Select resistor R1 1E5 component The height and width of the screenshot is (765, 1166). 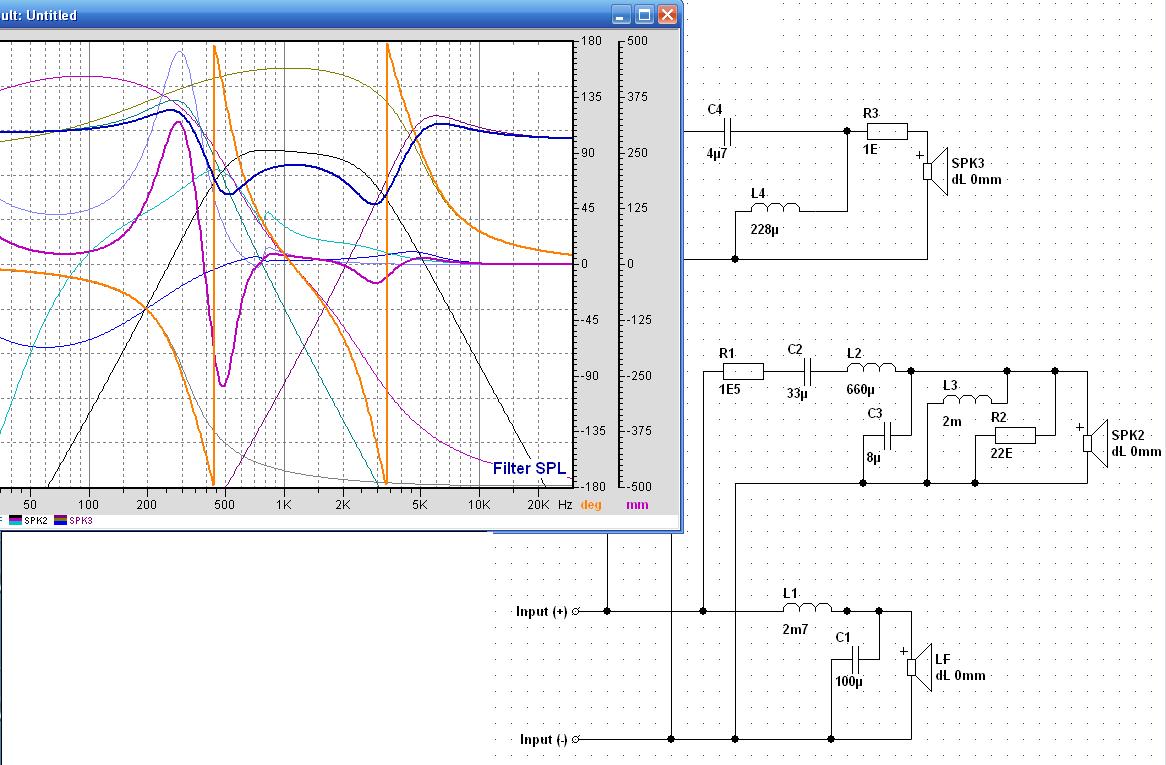(743, 371)
